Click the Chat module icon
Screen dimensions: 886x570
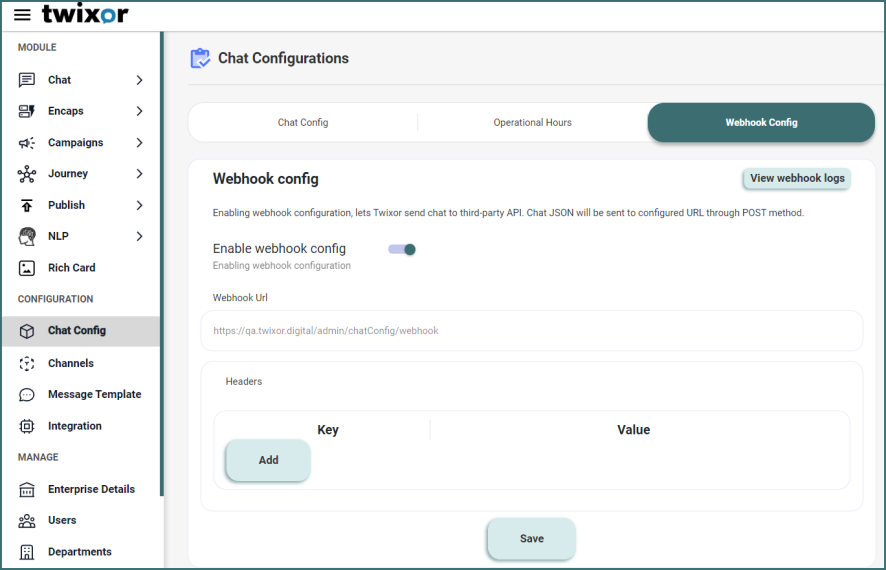[27, 80]
